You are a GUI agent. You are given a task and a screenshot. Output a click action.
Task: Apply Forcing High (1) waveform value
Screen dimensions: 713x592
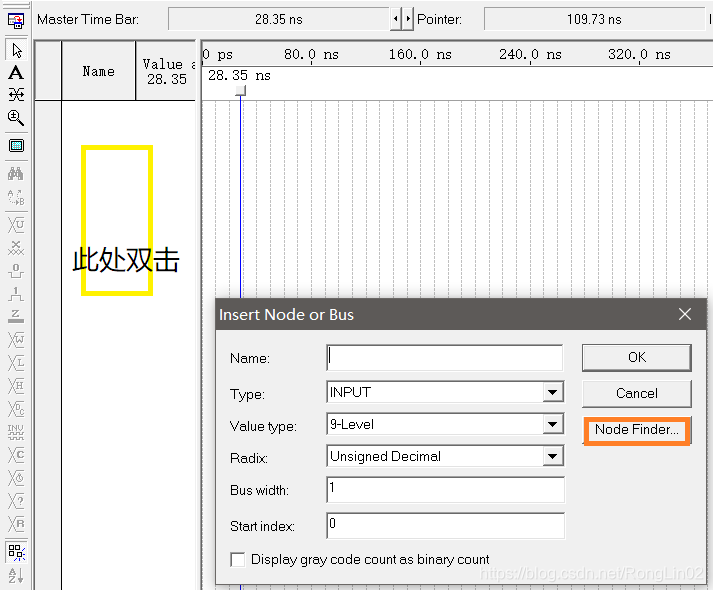point(16,294)
